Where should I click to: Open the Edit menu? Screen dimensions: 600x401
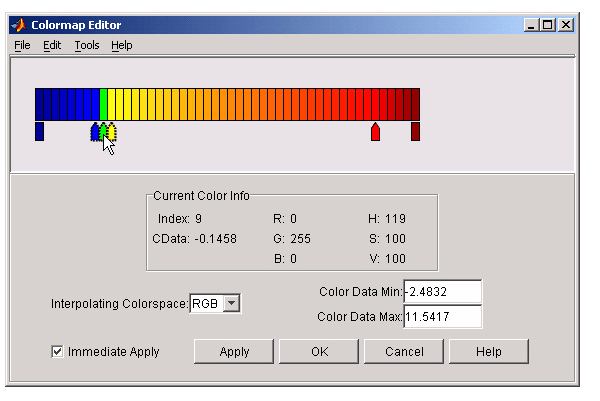[52, 45]
